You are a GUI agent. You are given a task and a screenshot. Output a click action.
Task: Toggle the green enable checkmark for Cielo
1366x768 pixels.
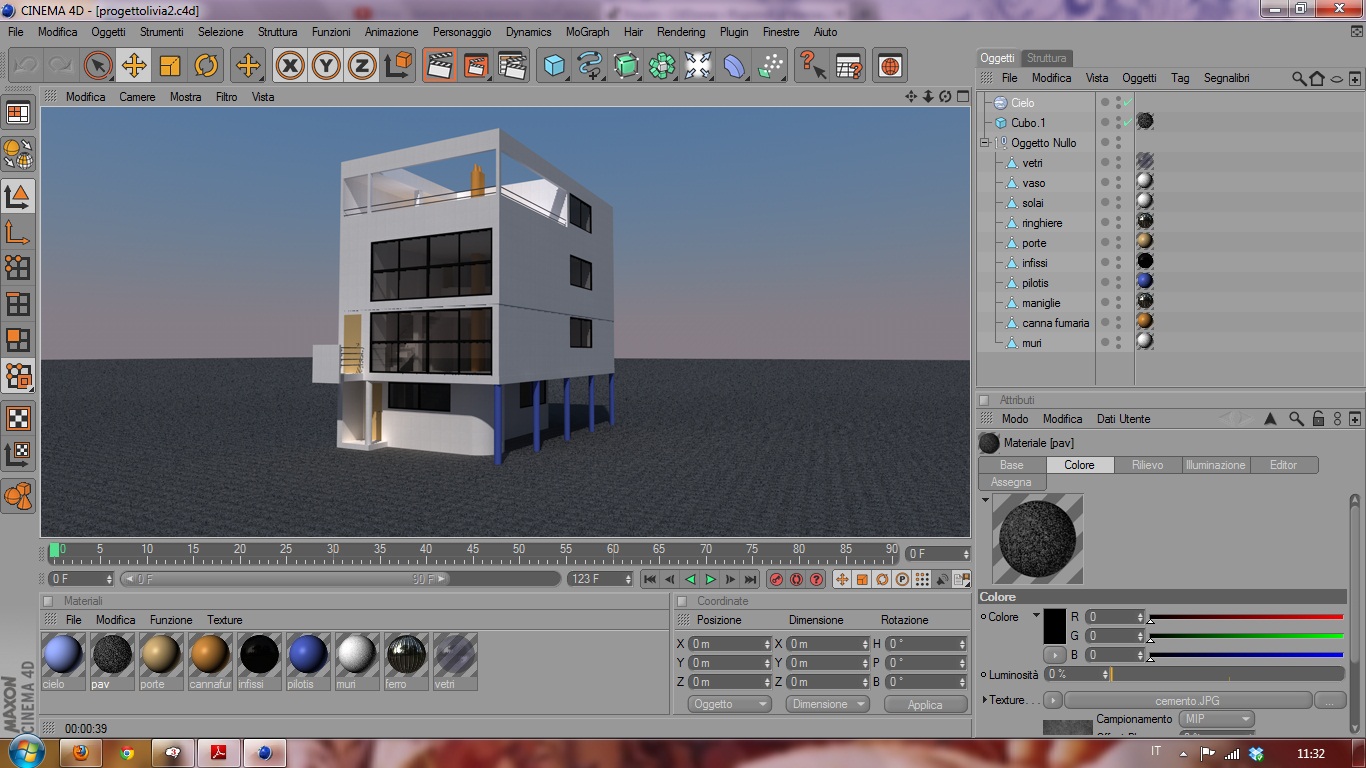click(x=1127, y=103)
